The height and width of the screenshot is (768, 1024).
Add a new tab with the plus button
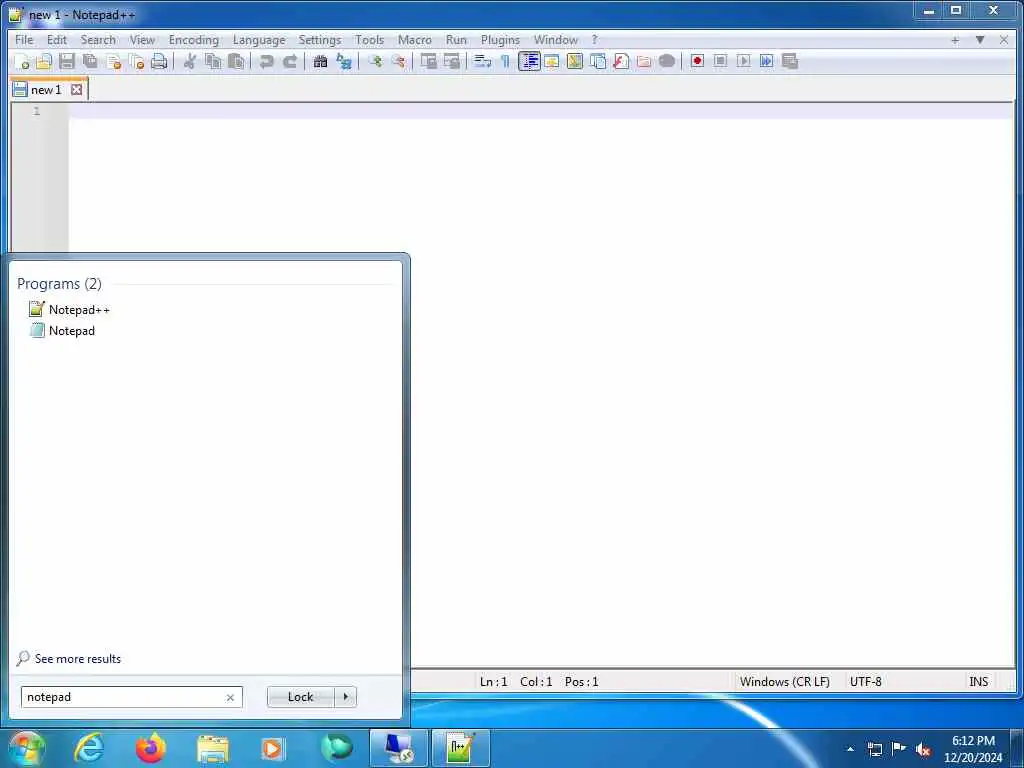click(955, 40)
